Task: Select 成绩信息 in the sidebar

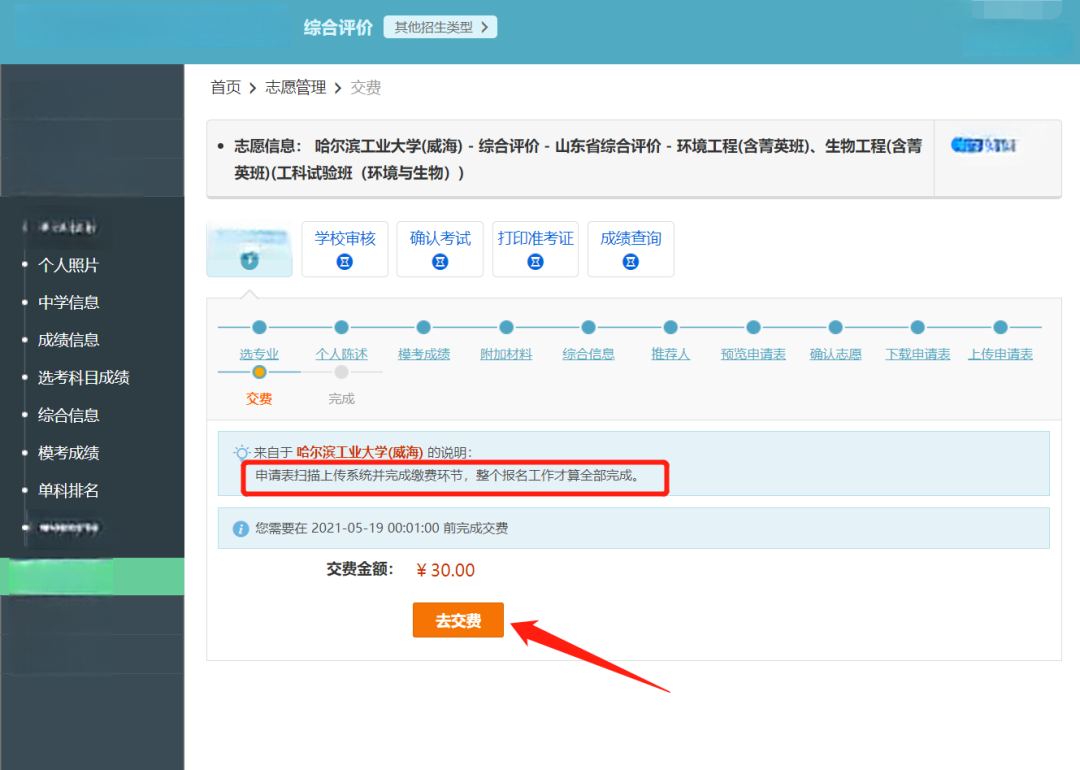Action: click(x=68, y=340)
